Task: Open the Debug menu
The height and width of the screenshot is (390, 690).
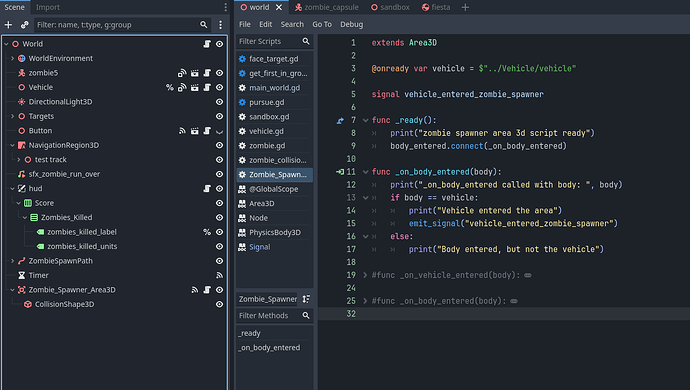Action: [x=352, y=24]
